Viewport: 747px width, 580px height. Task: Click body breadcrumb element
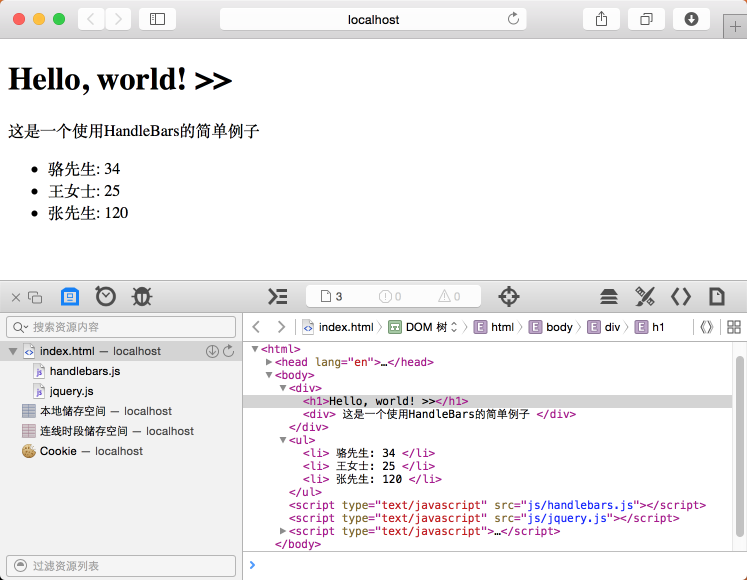[550, 327]
